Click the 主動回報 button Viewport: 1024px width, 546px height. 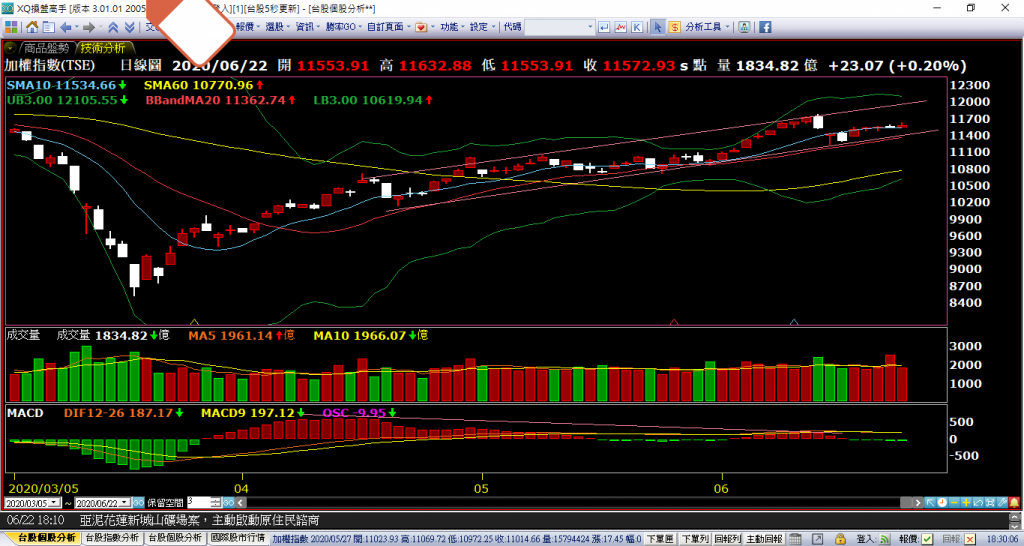pos(766,539)
